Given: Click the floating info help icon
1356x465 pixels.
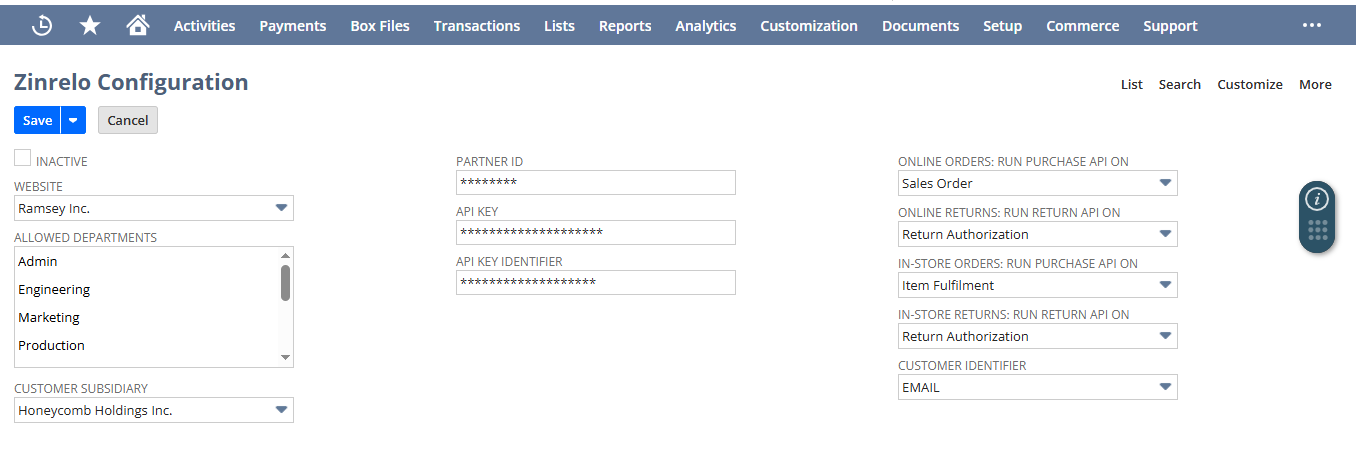Looking at the screenshot, I should pos(1317,198).
